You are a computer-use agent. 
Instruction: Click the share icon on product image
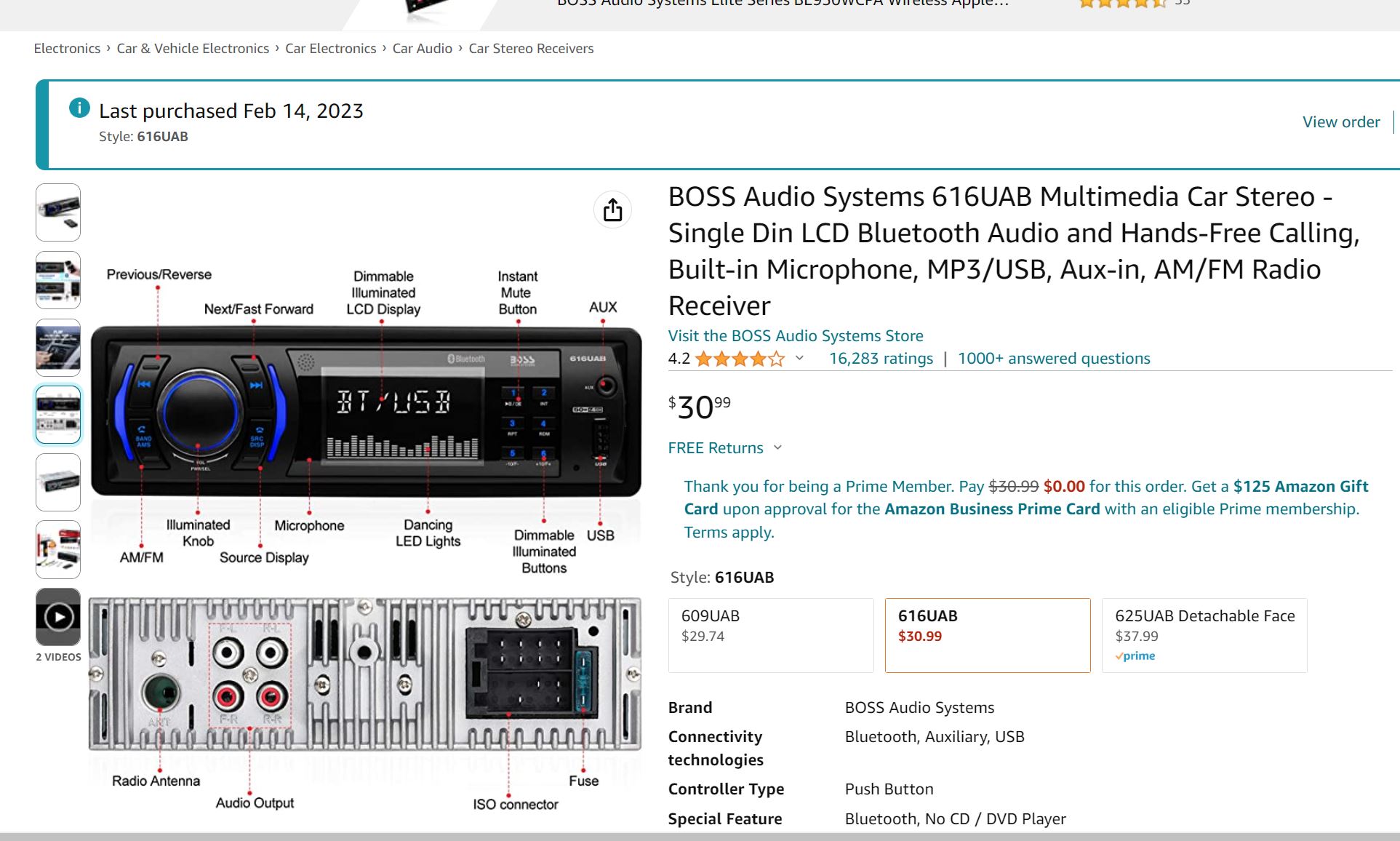(x=612, y=210)
